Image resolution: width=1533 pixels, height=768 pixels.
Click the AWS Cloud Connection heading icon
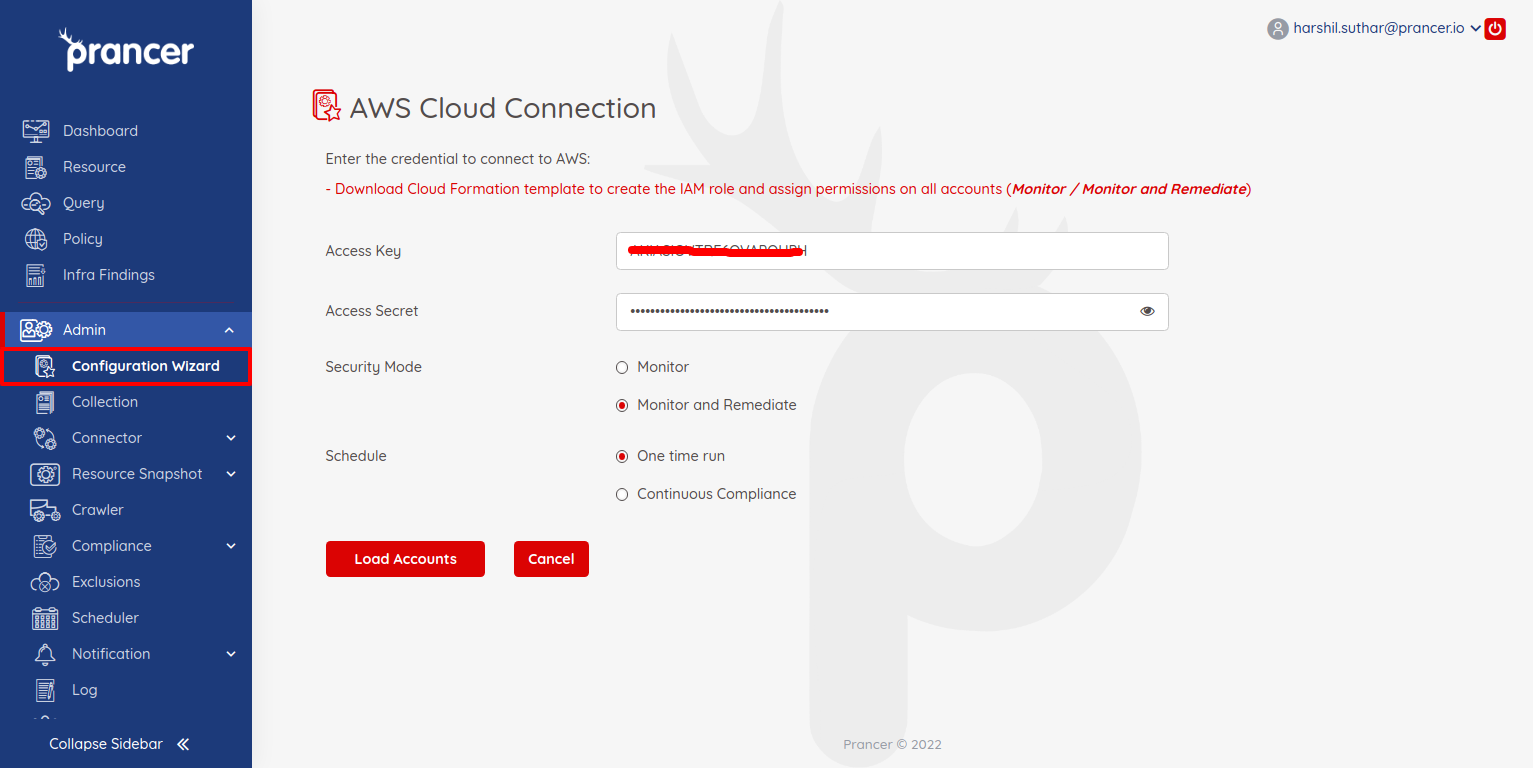[x=327, y=106]
